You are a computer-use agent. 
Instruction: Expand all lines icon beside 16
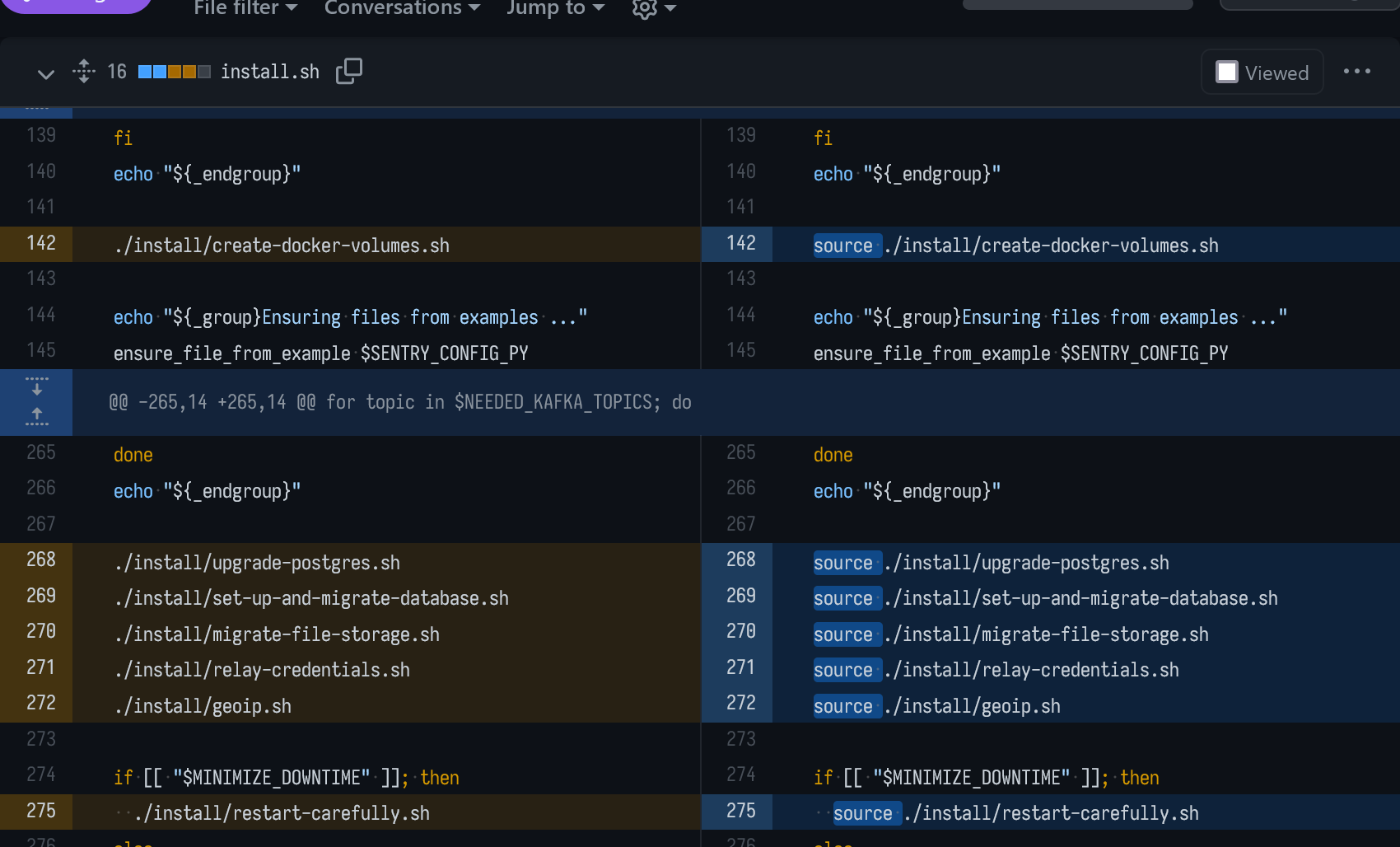(84, 72)
